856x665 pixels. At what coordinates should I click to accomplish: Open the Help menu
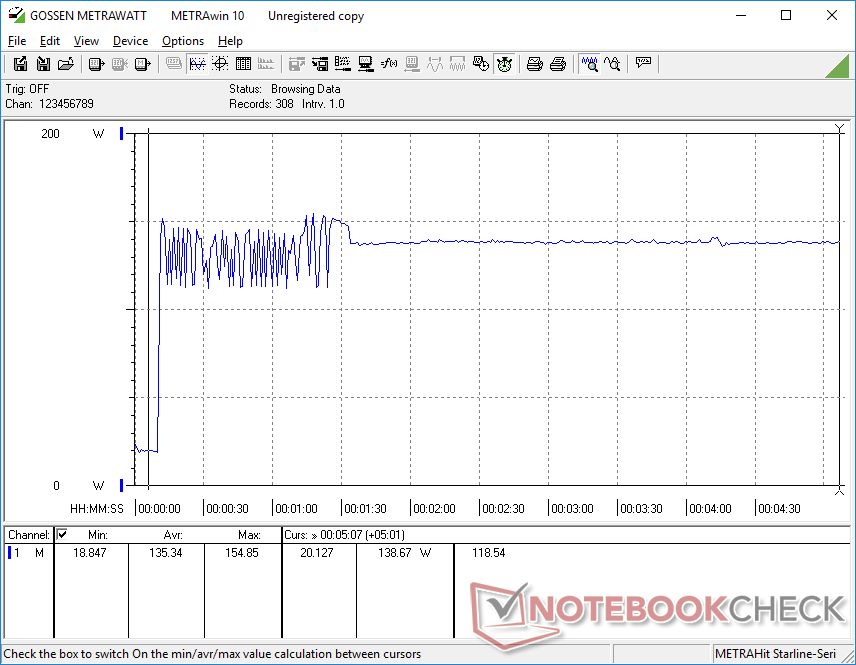230,41
